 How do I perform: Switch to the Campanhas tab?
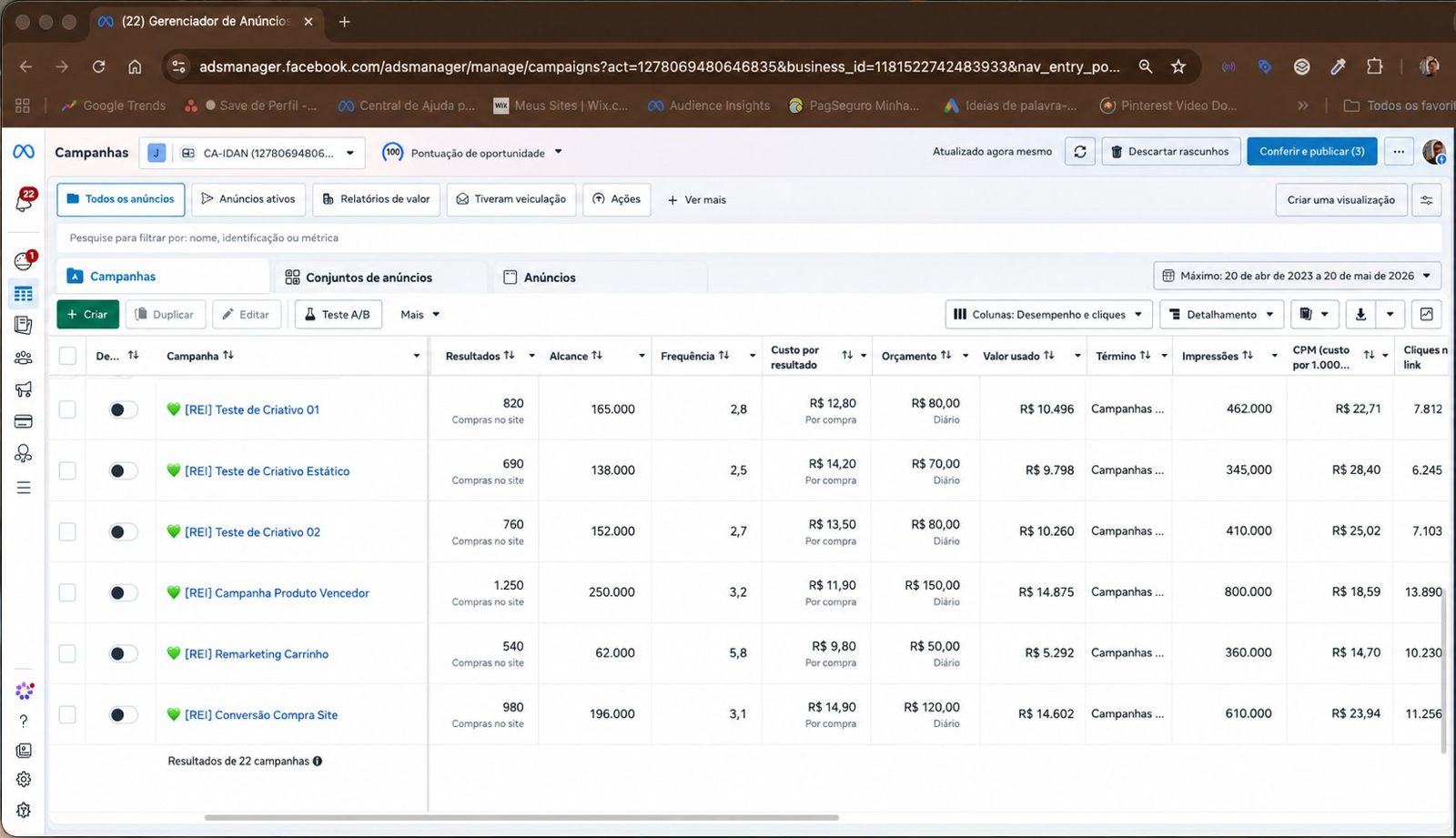(x=163, y=277)
